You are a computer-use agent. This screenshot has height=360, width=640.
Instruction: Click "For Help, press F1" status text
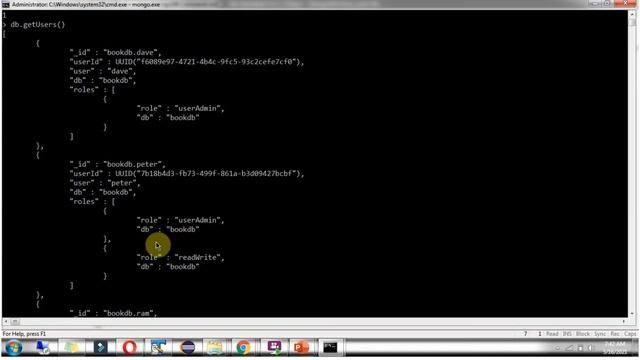pos(24,334)
